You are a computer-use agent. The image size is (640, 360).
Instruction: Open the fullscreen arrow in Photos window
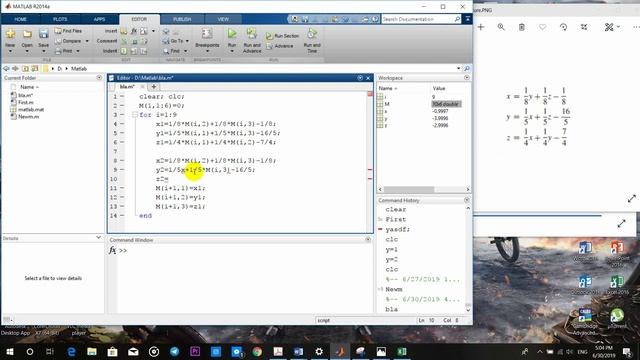pos(632,199)
